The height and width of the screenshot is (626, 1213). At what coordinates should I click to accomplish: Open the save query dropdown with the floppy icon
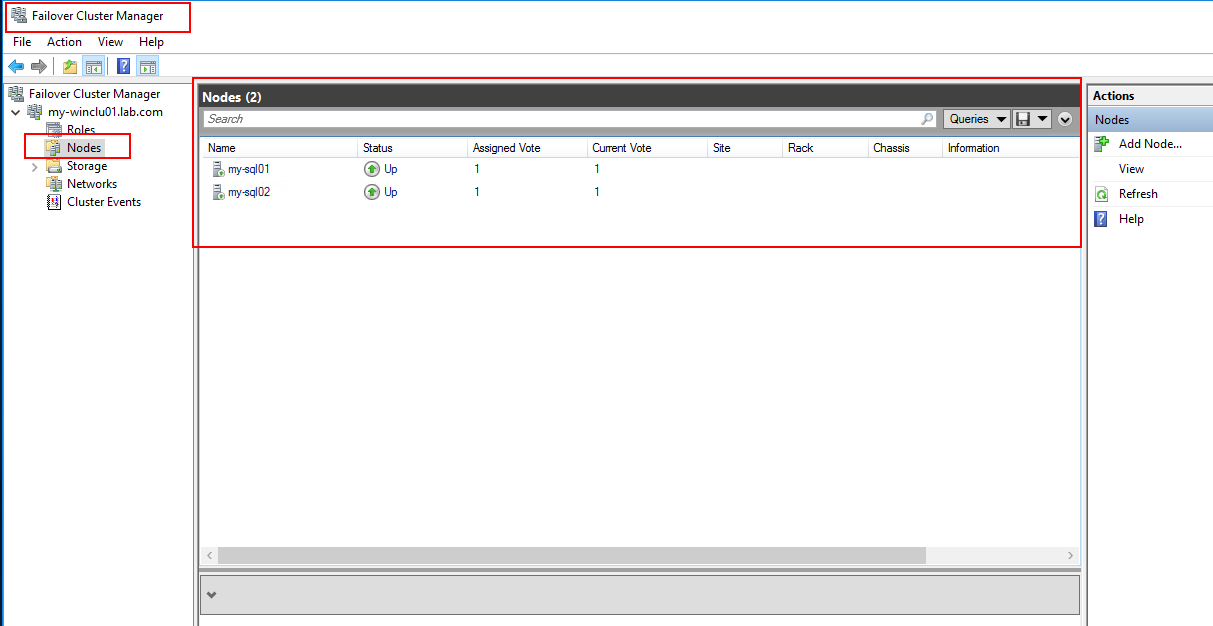[x=1032, y=119]
